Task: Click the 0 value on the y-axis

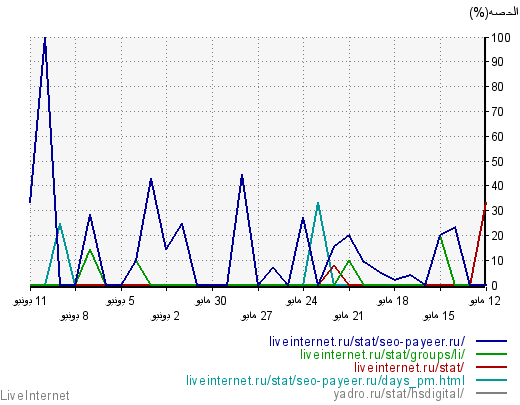Action: [494, 286]
